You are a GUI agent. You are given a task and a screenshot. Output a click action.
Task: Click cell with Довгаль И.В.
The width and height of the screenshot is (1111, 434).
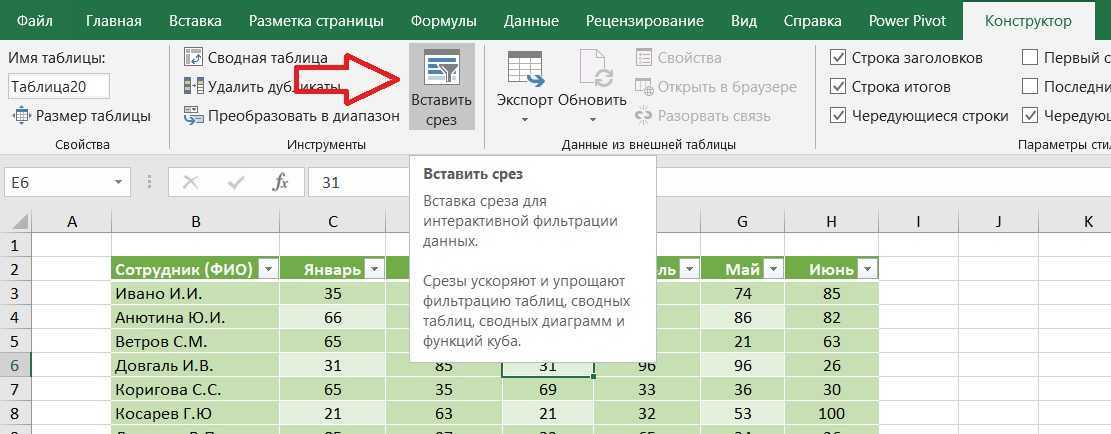(x=196, y=366)
